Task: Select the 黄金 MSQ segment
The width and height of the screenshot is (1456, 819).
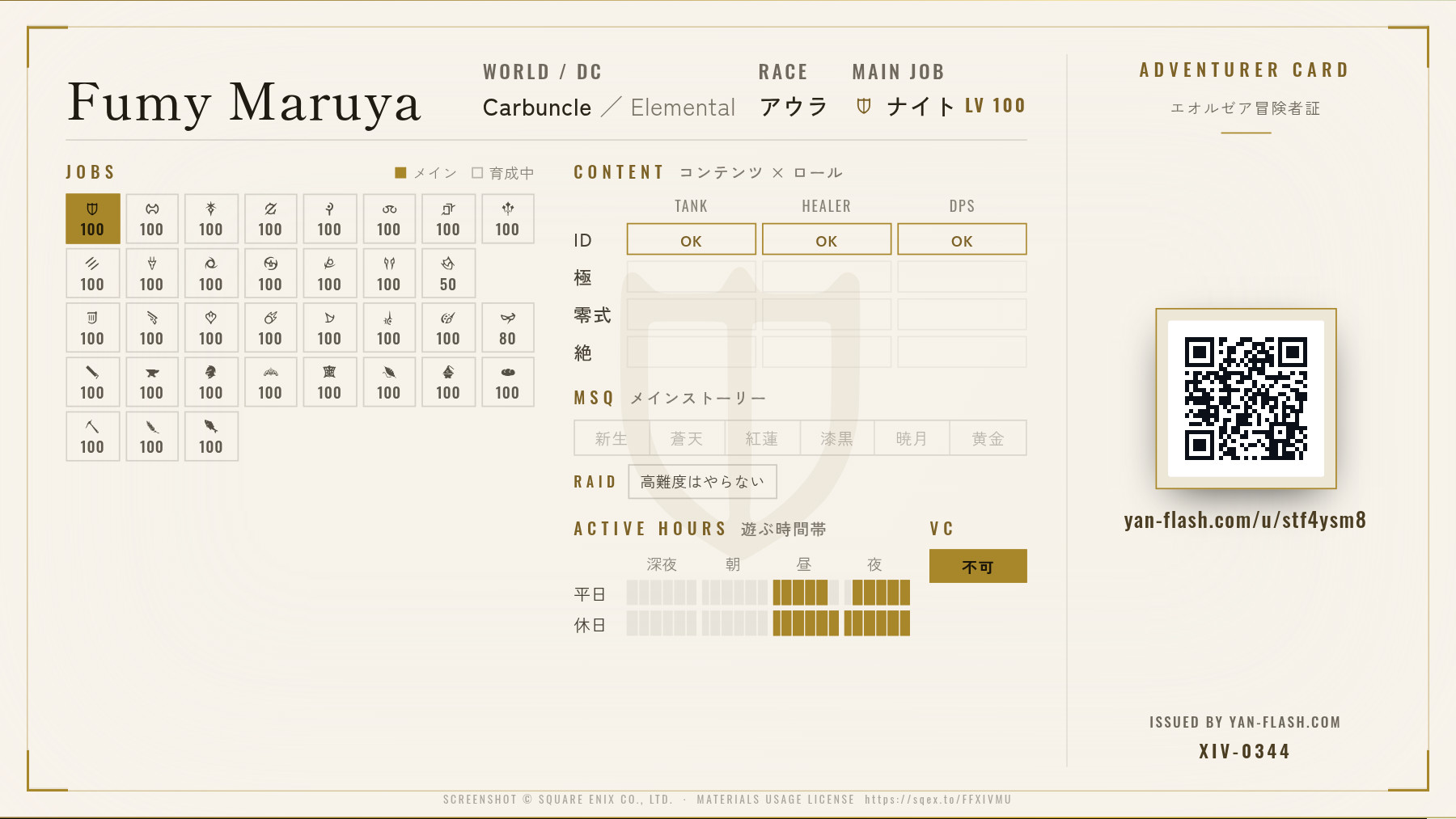Action: click(x=988, y=438)
